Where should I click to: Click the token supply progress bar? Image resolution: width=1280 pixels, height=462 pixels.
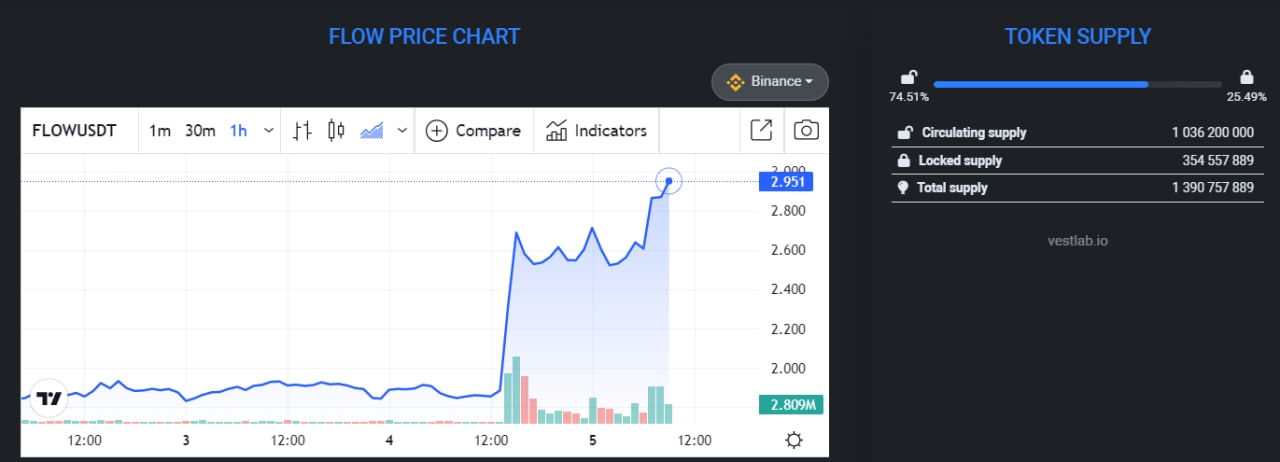pyautogui.click(x=1077, y=84)
